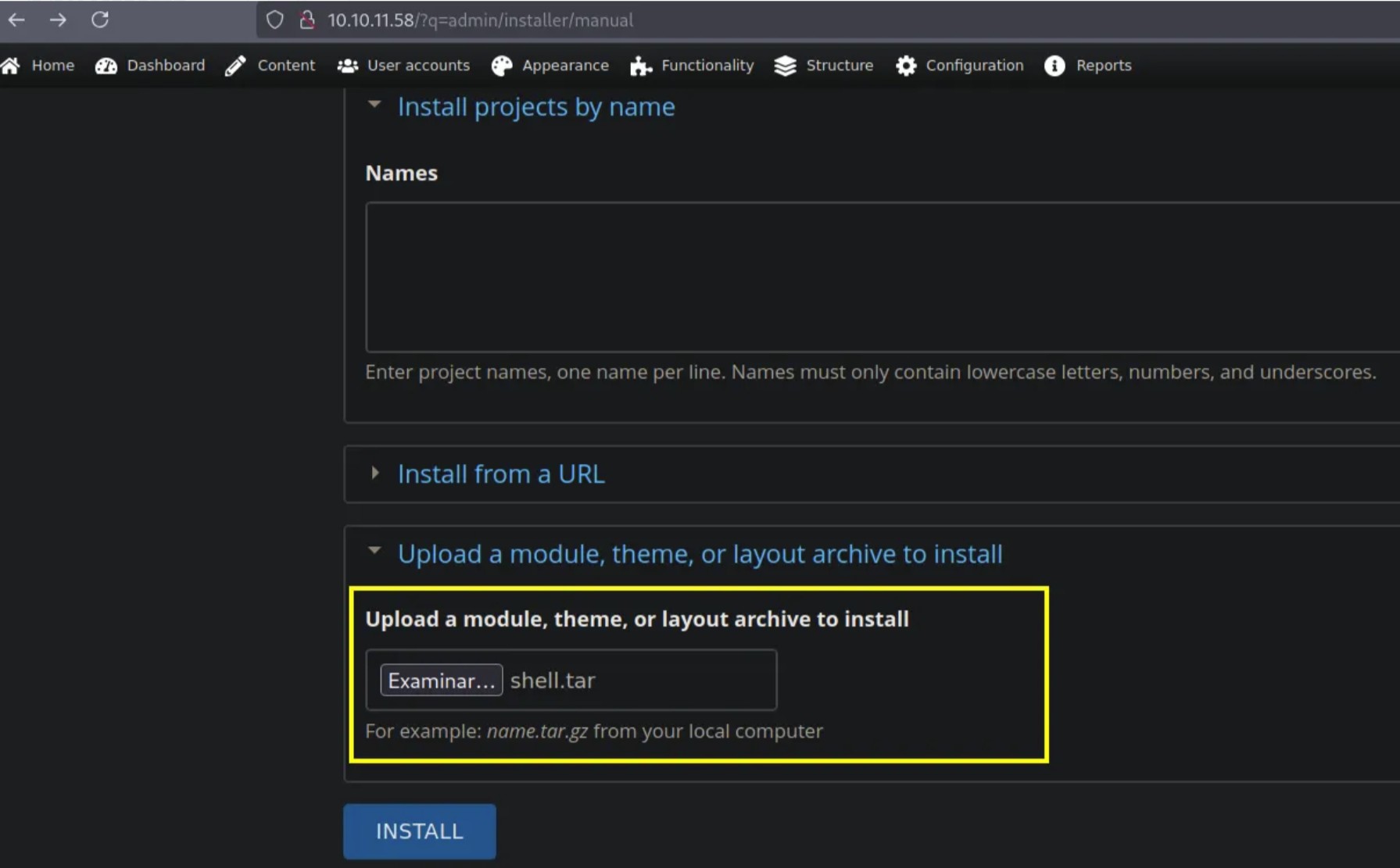The height and width of the screenshot is (868, 1400).
Task: Reload the page with the refresh icon
Action: [x=100, y=20]
